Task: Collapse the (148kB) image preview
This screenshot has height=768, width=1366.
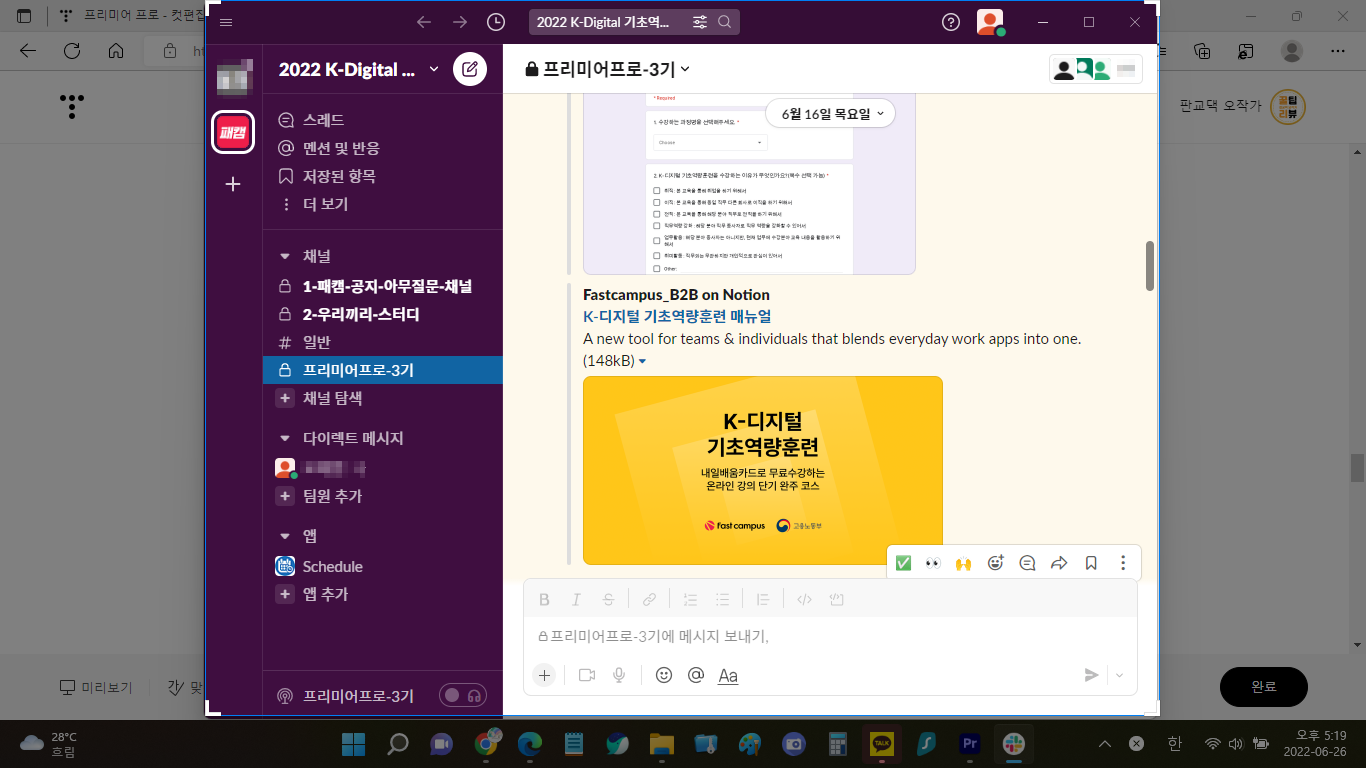Action: coord(642,361)
